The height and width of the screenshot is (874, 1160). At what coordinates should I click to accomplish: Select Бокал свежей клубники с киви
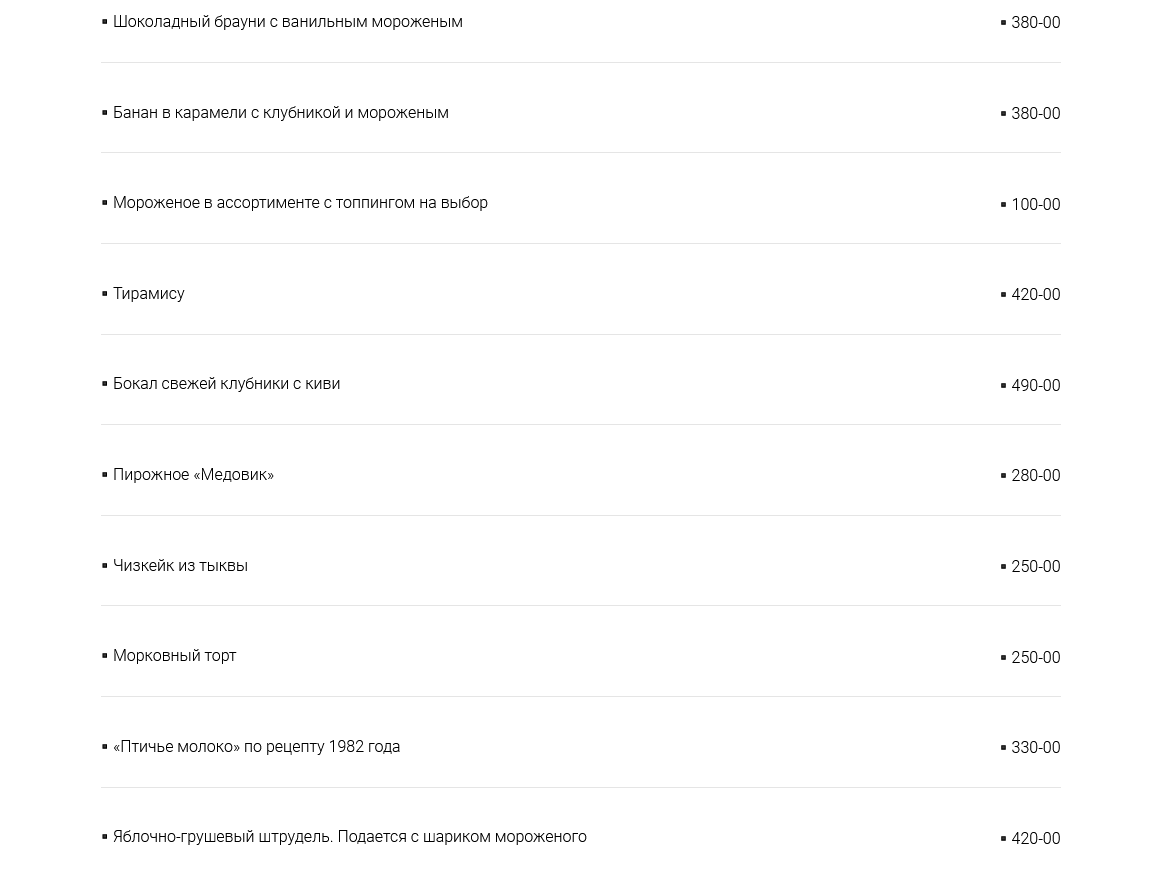click(226, 384)
